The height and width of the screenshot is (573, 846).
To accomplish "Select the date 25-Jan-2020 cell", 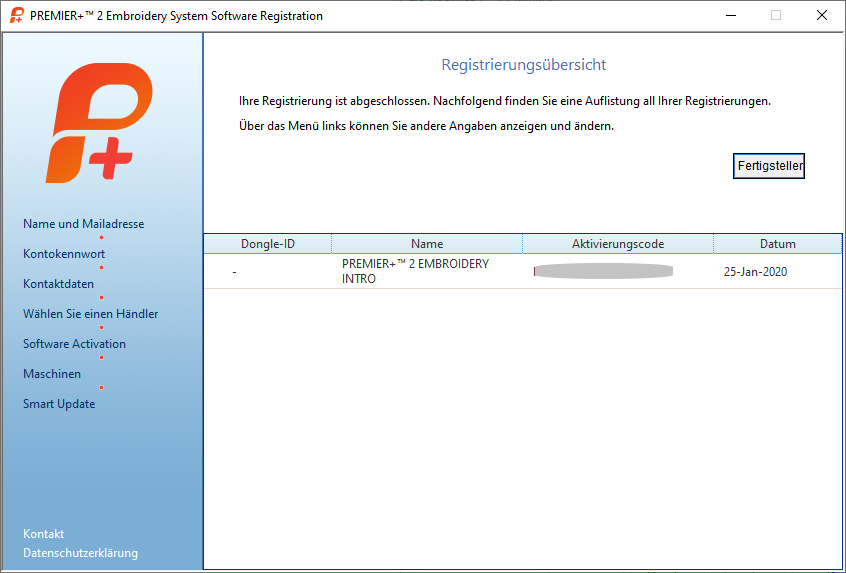I will coord(755,272).
